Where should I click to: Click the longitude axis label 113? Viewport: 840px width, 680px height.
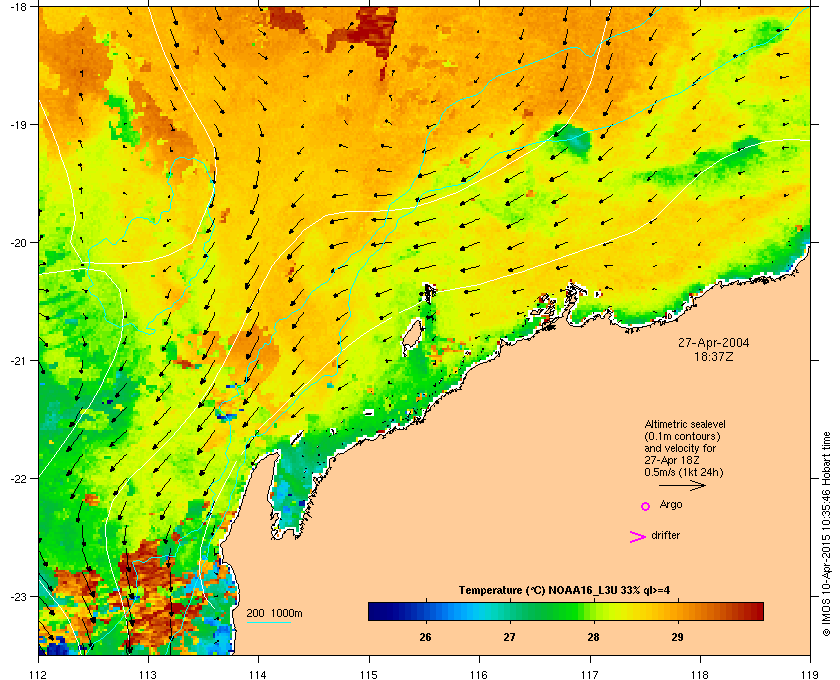pos(148,675)
